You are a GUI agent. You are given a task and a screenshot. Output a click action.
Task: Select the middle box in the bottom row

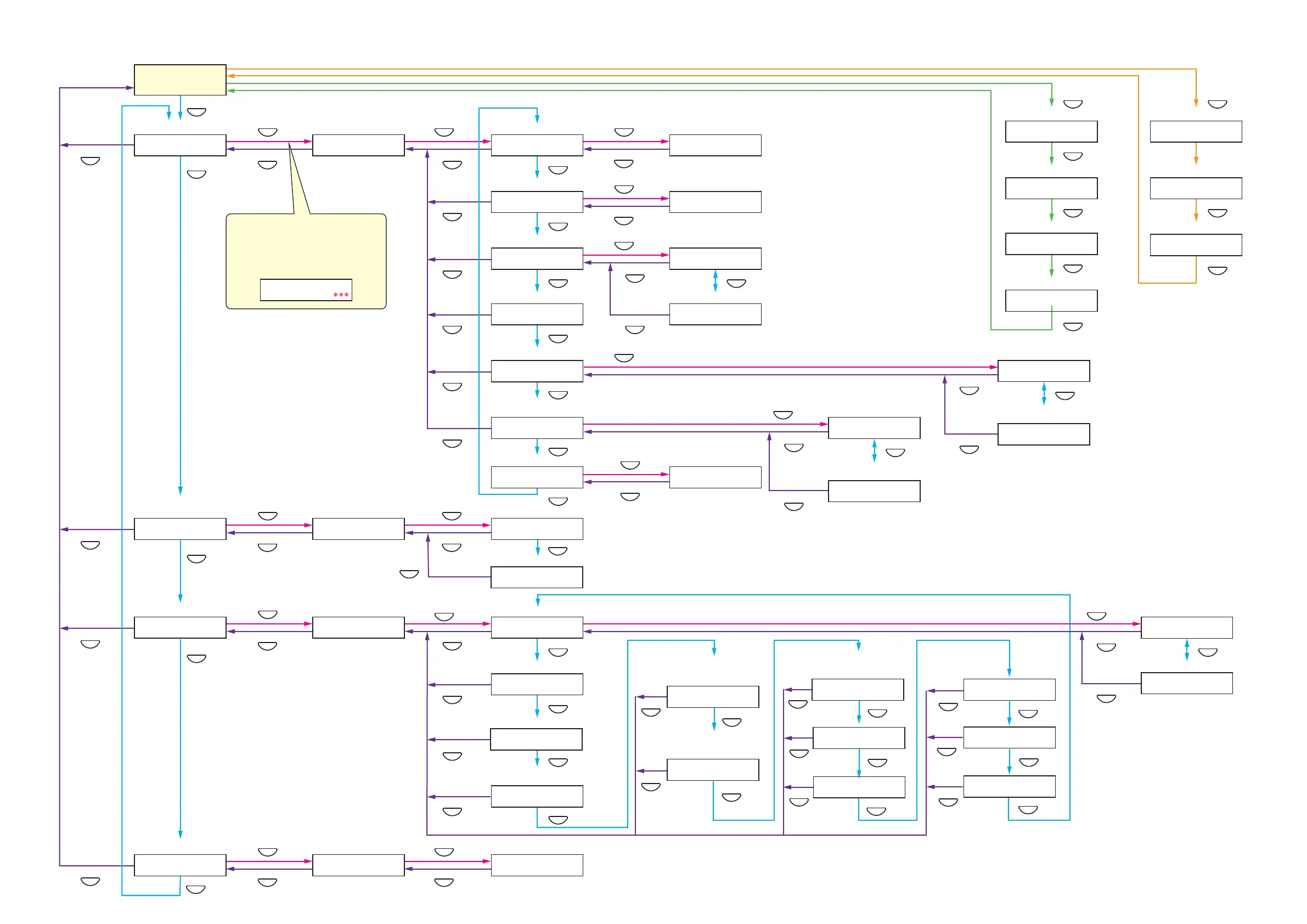(x=358, y=865)
